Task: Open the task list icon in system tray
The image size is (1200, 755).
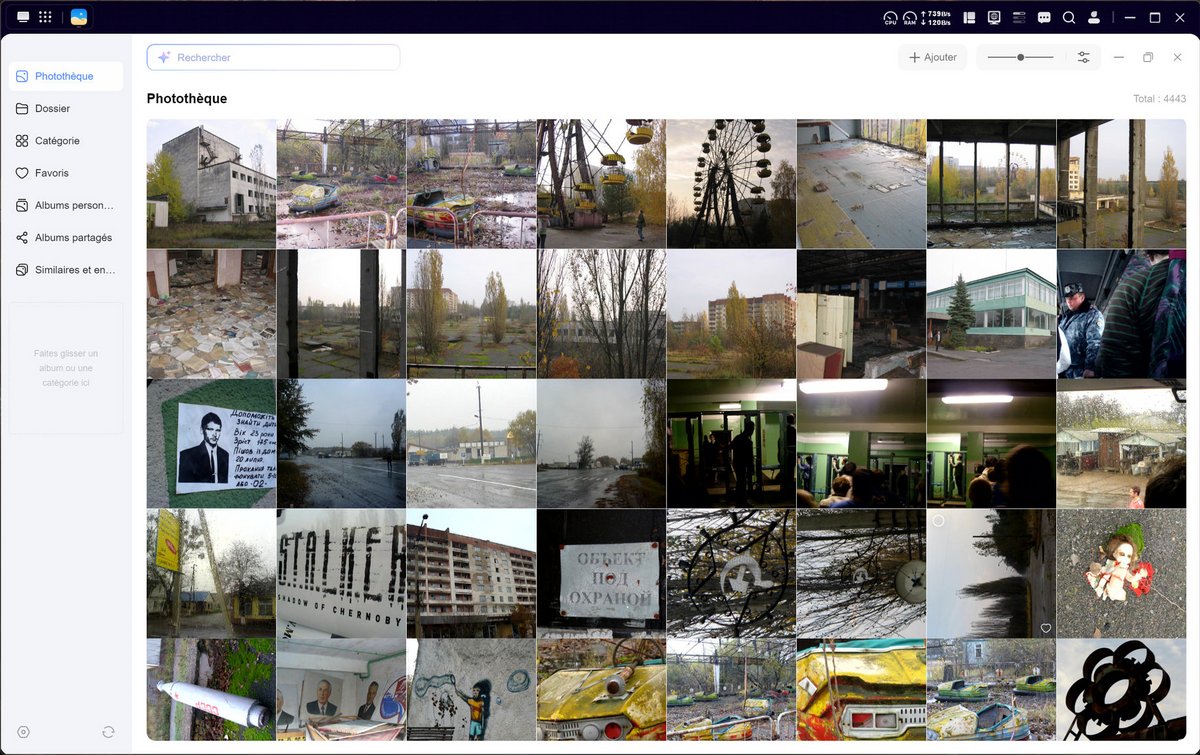Action: click(x=1019, y=17)
